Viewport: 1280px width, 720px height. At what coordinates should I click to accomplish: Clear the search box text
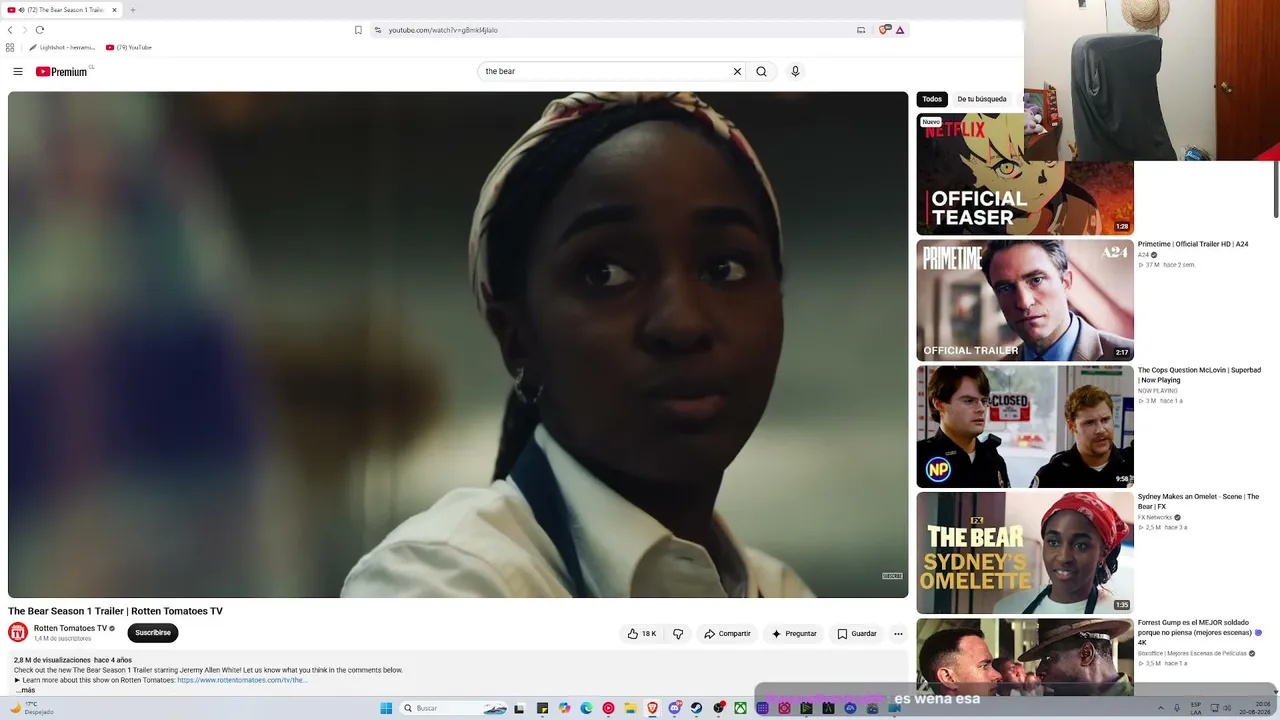737,71
